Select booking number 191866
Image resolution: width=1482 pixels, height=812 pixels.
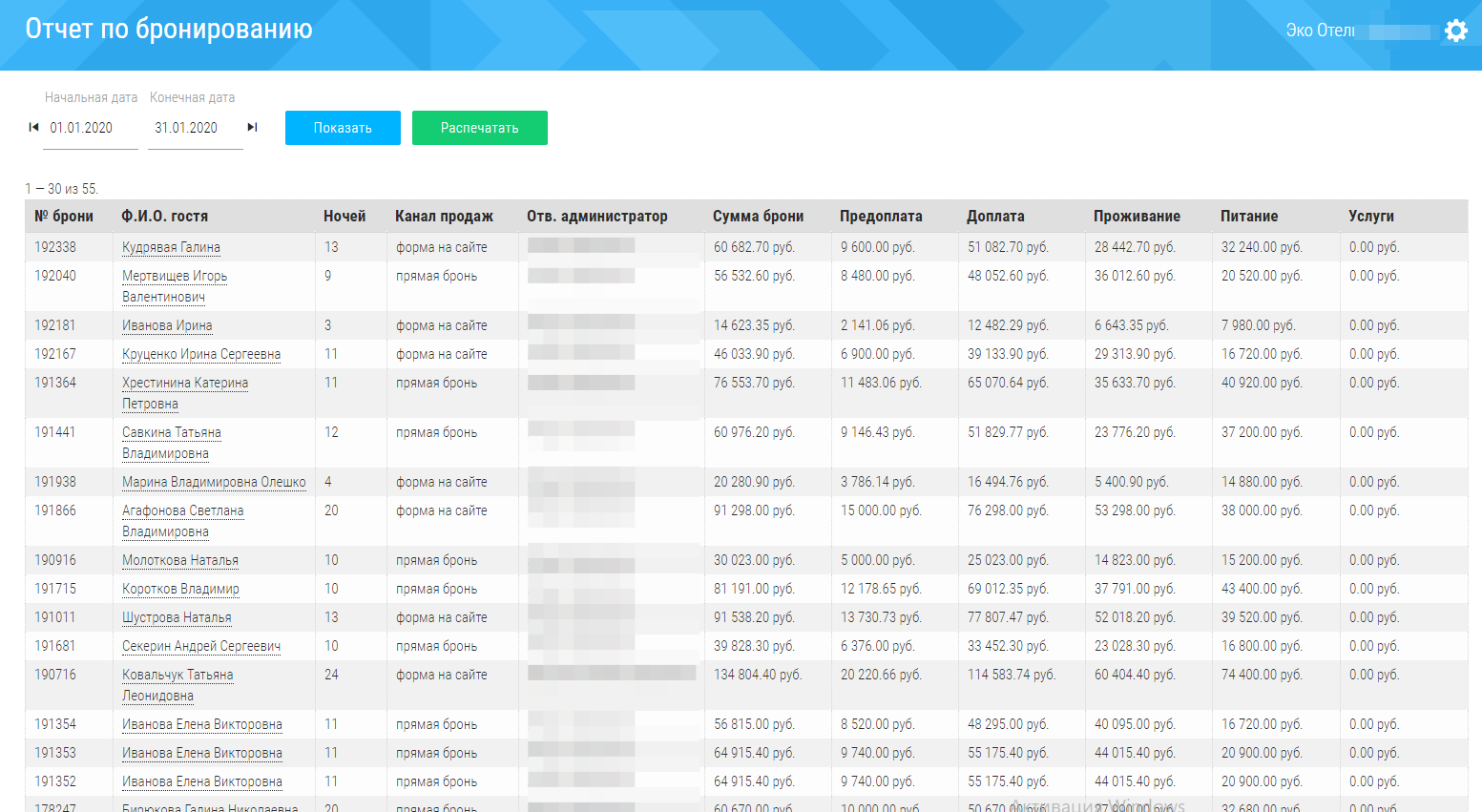[x=55, y=510]
